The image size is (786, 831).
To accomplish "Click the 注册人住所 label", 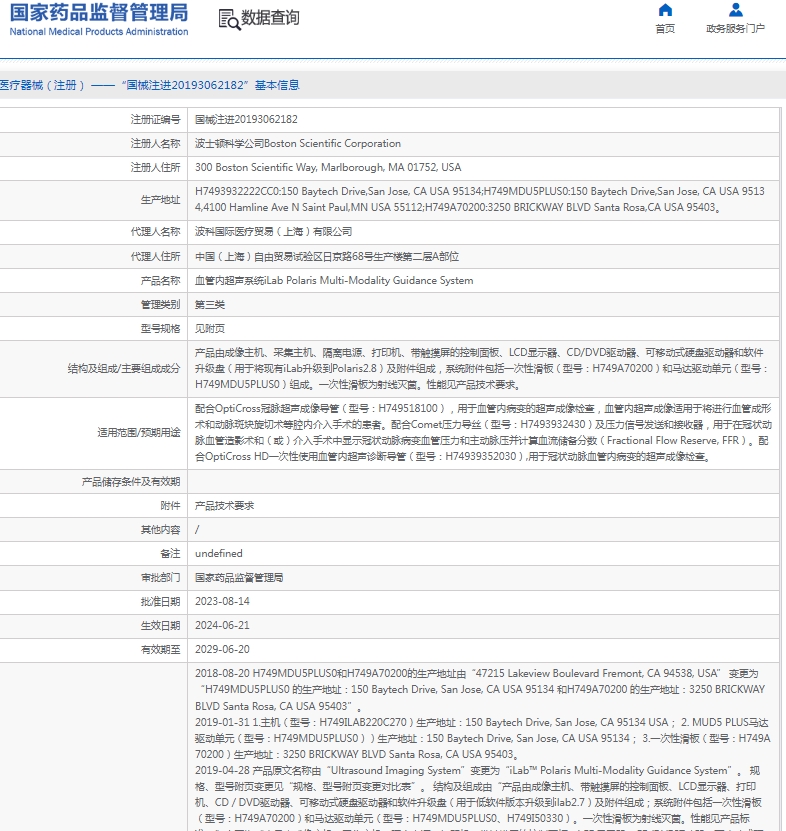I will 155,167.
